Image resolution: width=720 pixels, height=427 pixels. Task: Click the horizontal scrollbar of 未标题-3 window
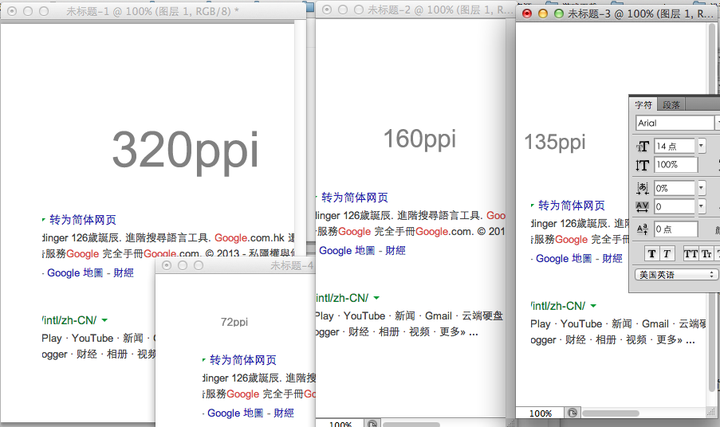[610, 413]
